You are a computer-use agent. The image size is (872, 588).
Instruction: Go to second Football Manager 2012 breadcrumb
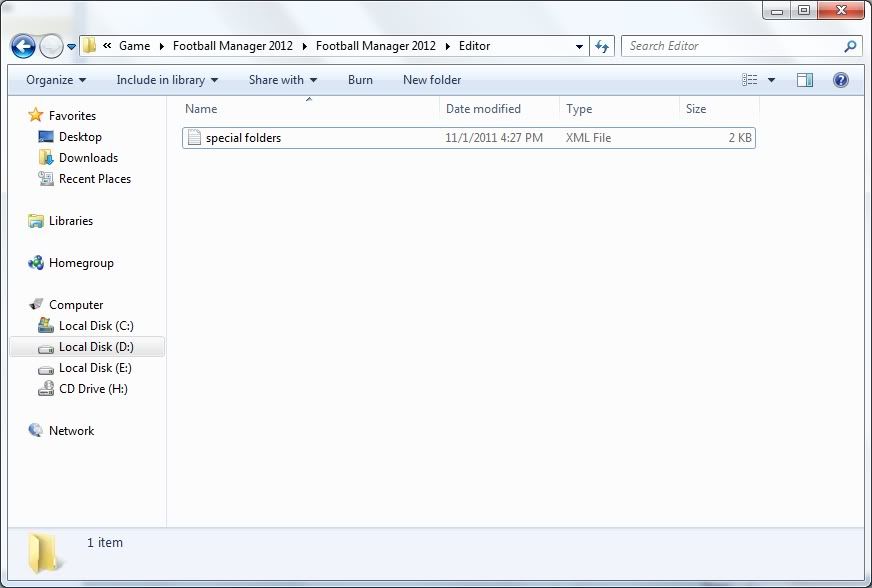click(375, 46)
